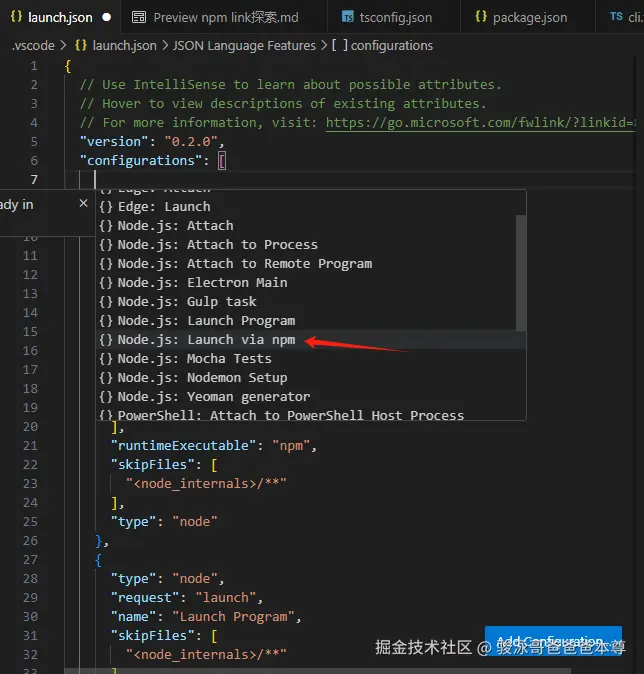Viewport: 644px width, 674px height.
Task: Click the preview icon on the npm link tab
Action: pos(139,17)
